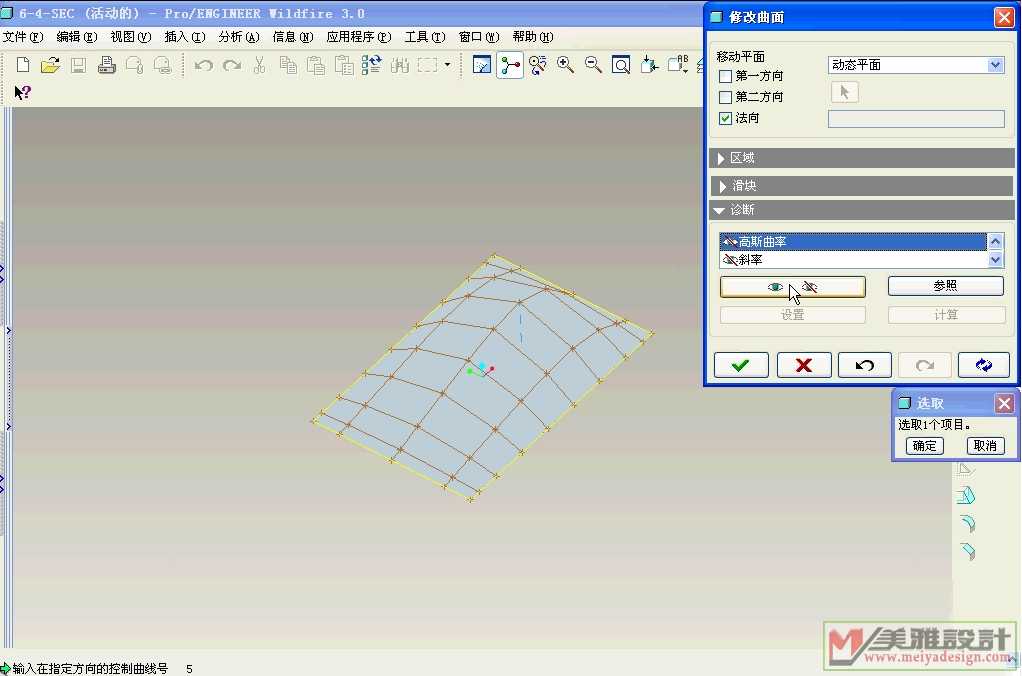Click the Cut scissors icon

pos(259,65)
